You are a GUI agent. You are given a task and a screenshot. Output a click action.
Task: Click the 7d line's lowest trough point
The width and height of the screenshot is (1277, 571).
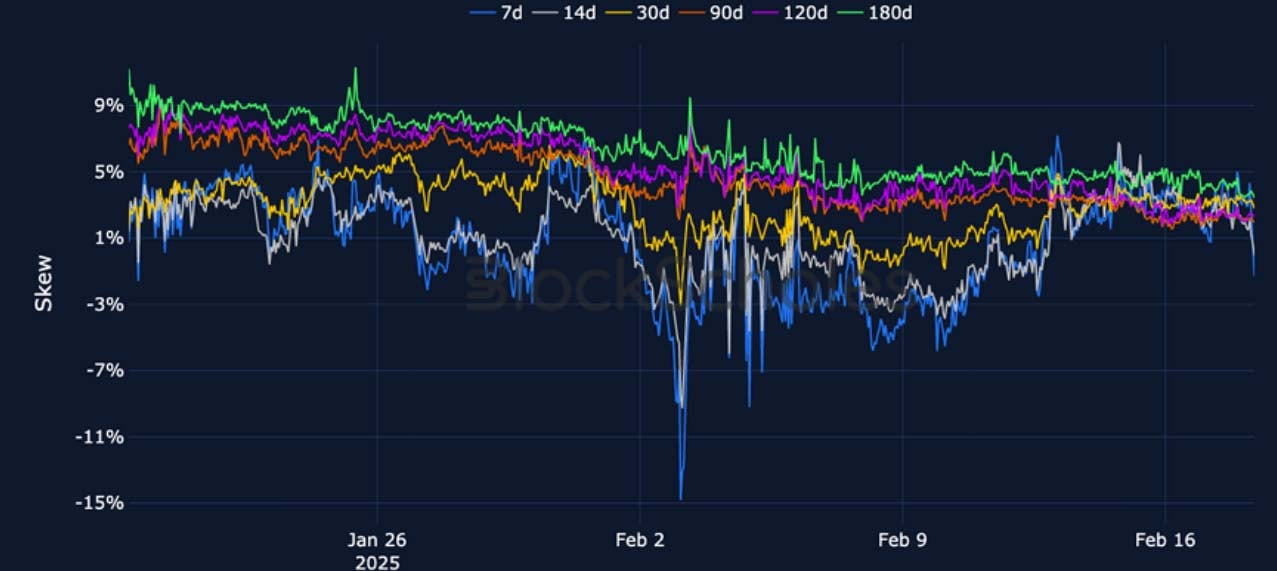point(681,498)
